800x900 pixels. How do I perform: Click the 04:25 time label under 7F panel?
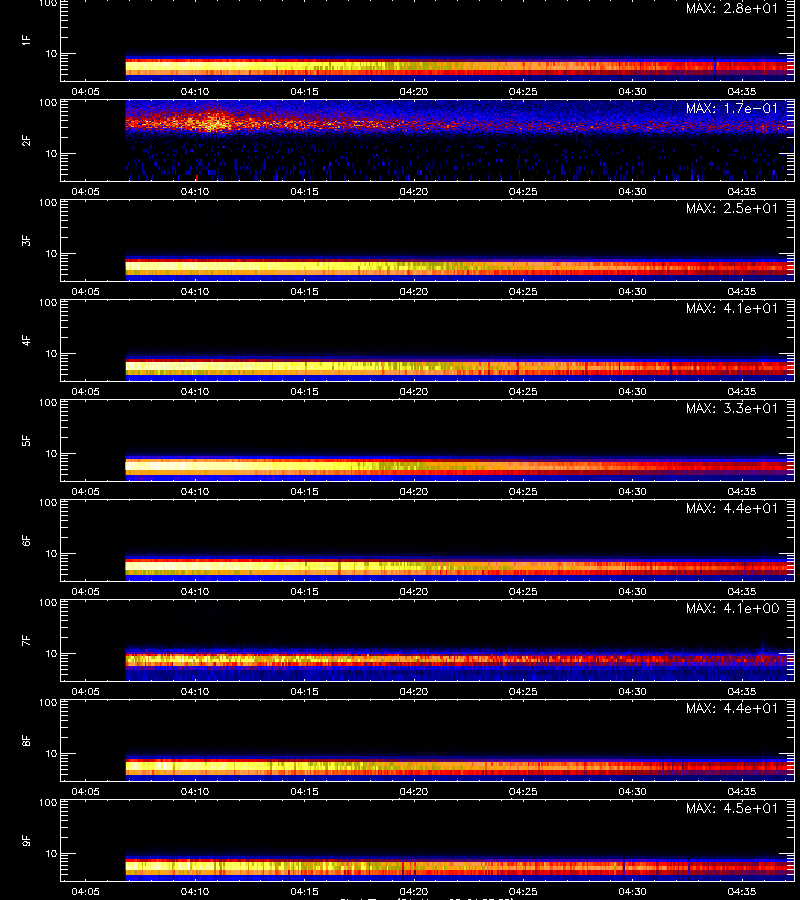pos(523,691)
